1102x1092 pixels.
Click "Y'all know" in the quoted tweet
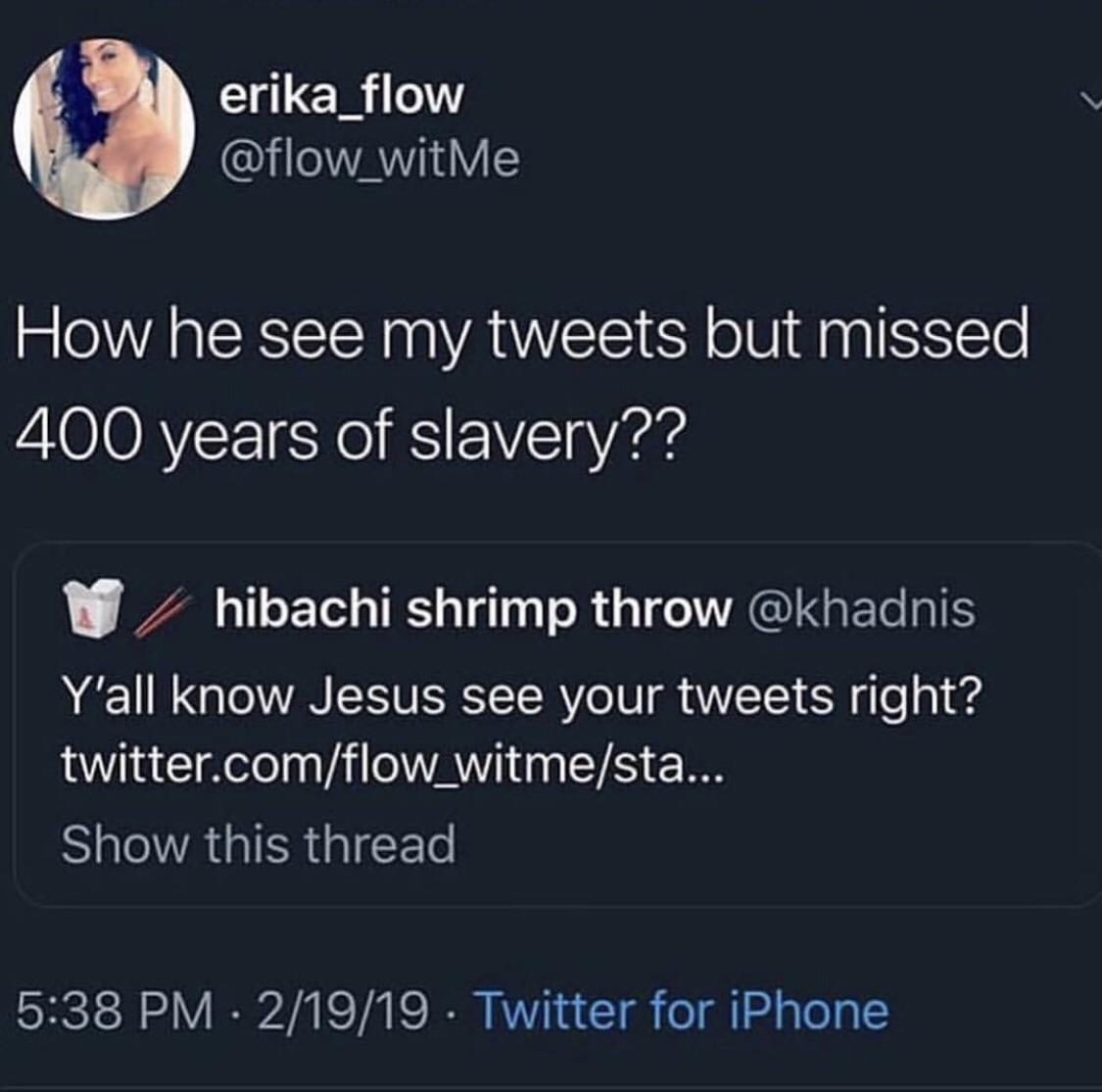176,697
